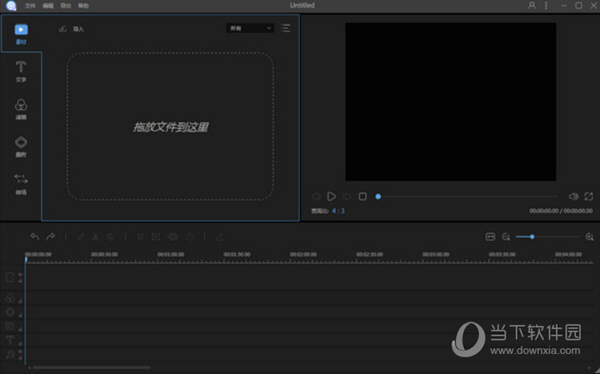This screenshot has height=374, width=600.
Task: Step to the next frame
Action: click(x=347, y=196)
